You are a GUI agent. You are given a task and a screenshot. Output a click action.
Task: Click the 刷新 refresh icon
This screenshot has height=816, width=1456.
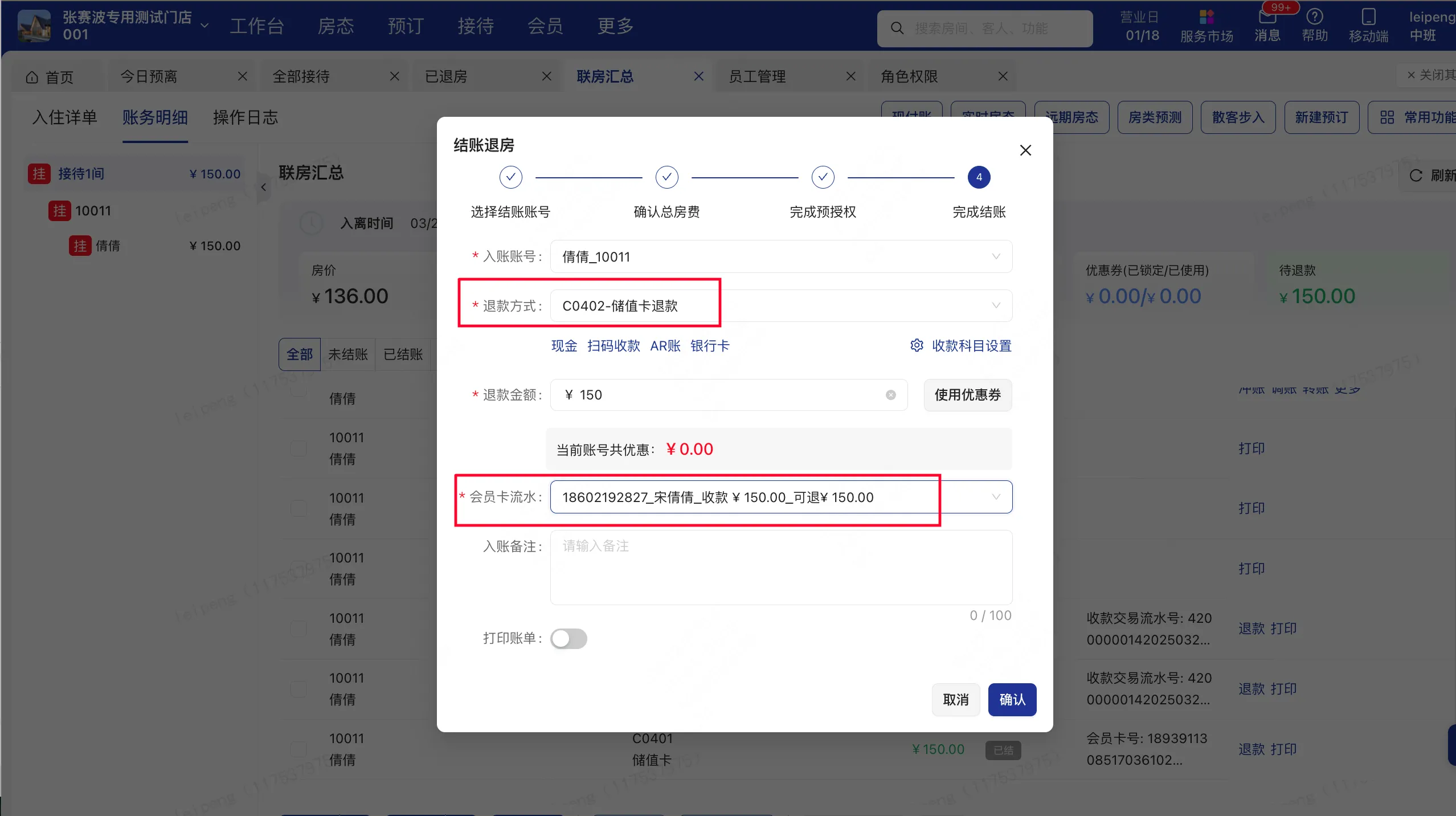tap(1416, 176)
